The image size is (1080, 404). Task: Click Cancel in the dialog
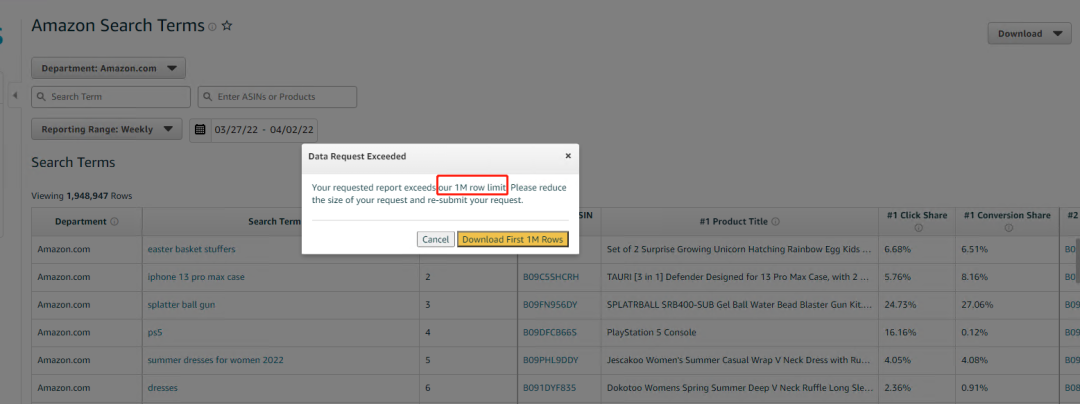coord(435,240)
